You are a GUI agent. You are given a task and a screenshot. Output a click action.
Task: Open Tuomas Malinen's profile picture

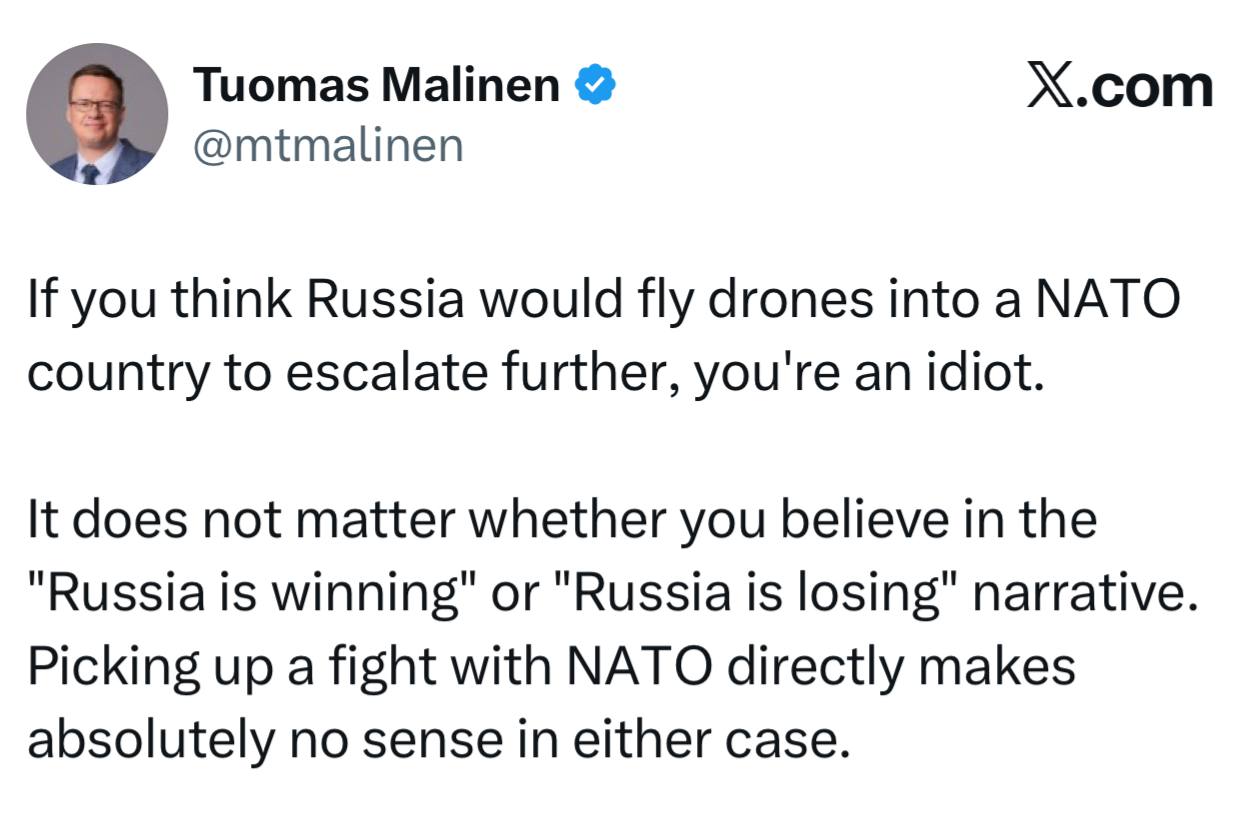97,114
